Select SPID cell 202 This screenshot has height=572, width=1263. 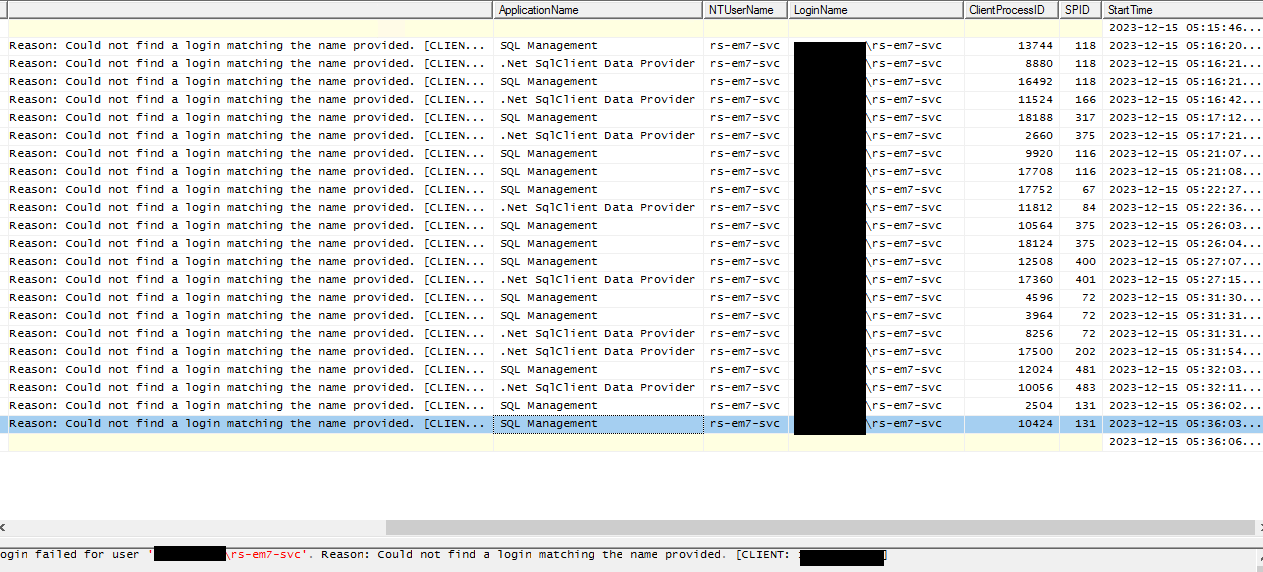click(x=1081, y=351)
